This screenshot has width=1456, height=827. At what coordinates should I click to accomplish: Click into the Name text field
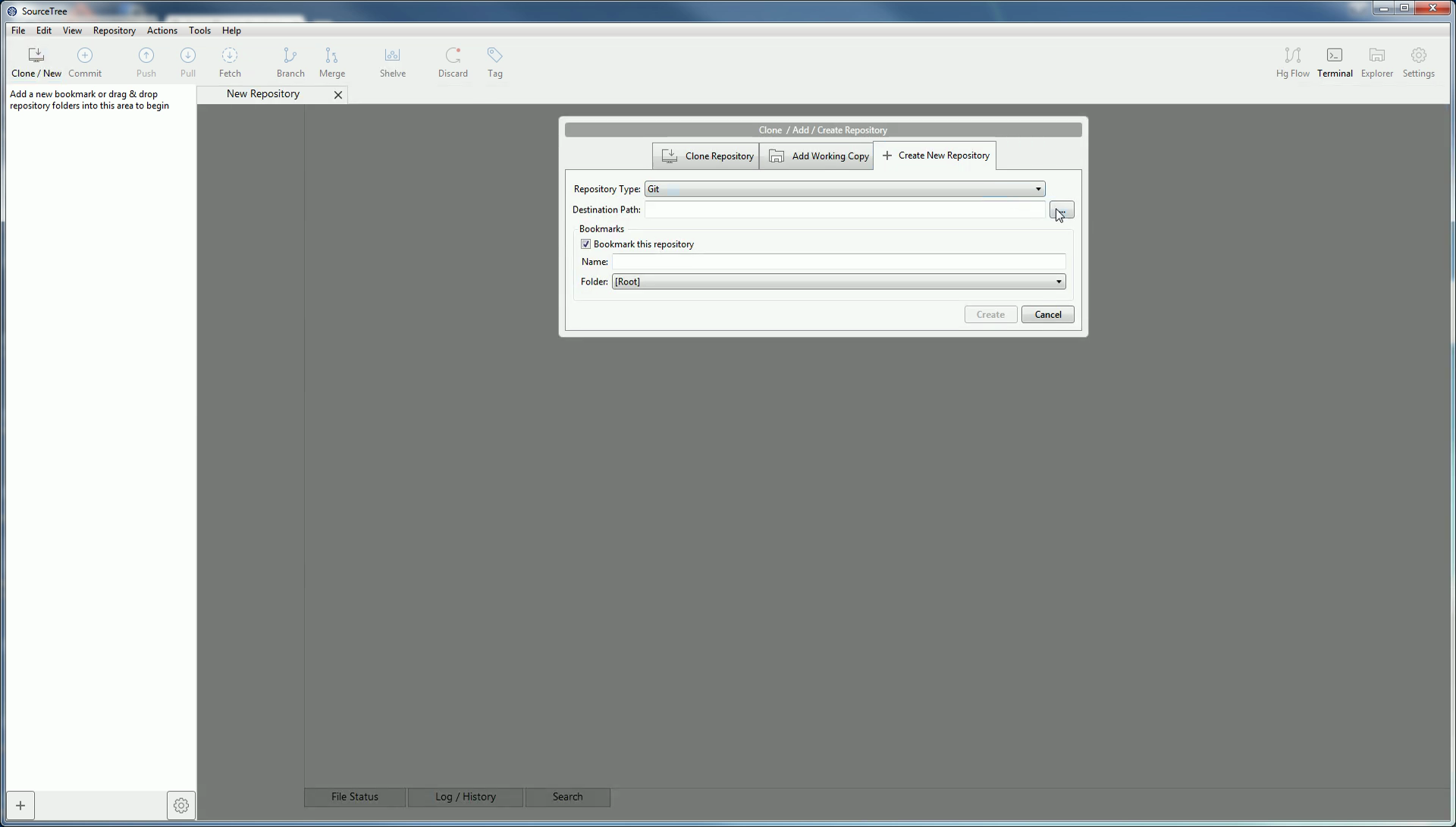point(838,262)
